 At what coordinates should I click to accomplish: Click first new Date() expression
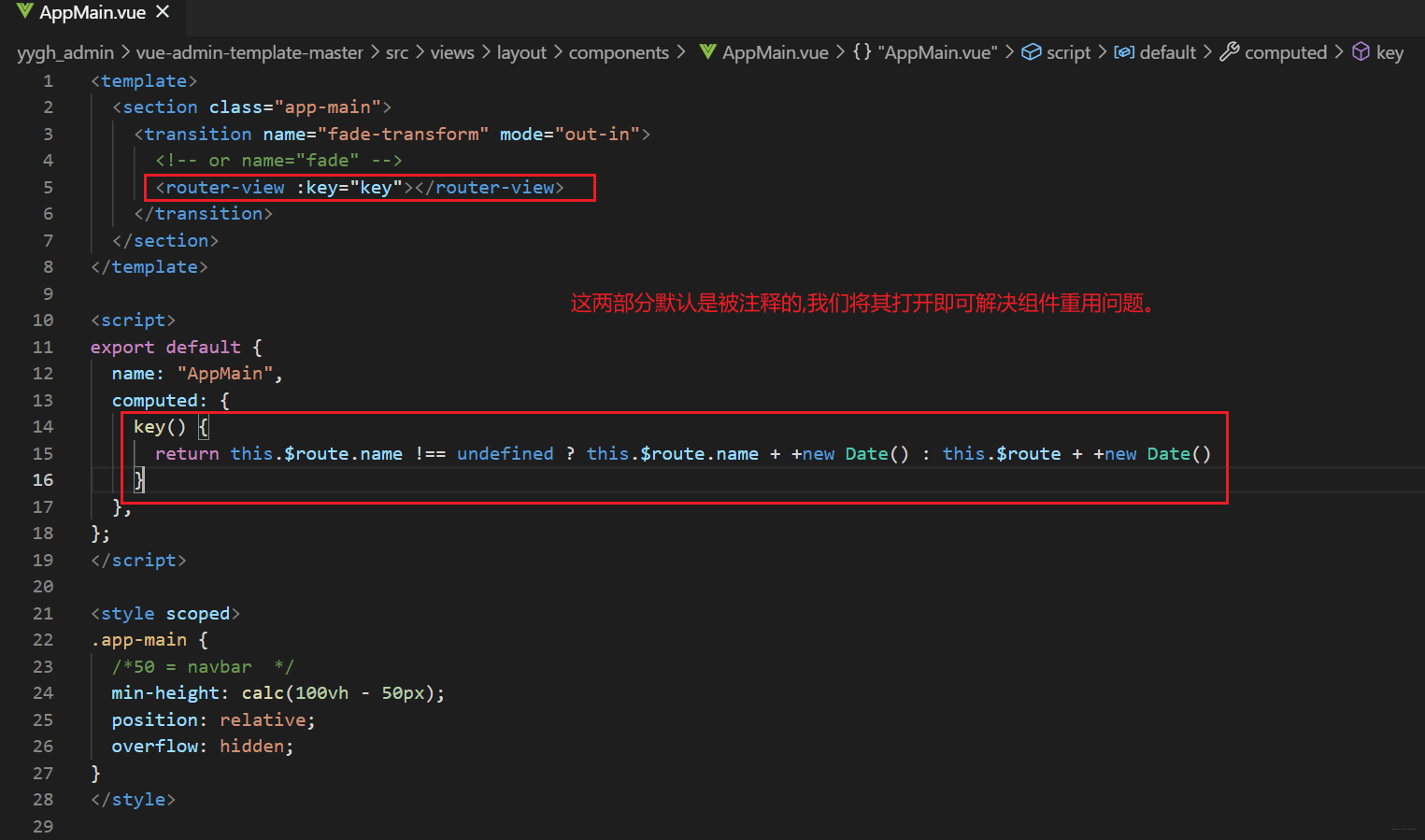pyautogui.click(x=855, y=454)
